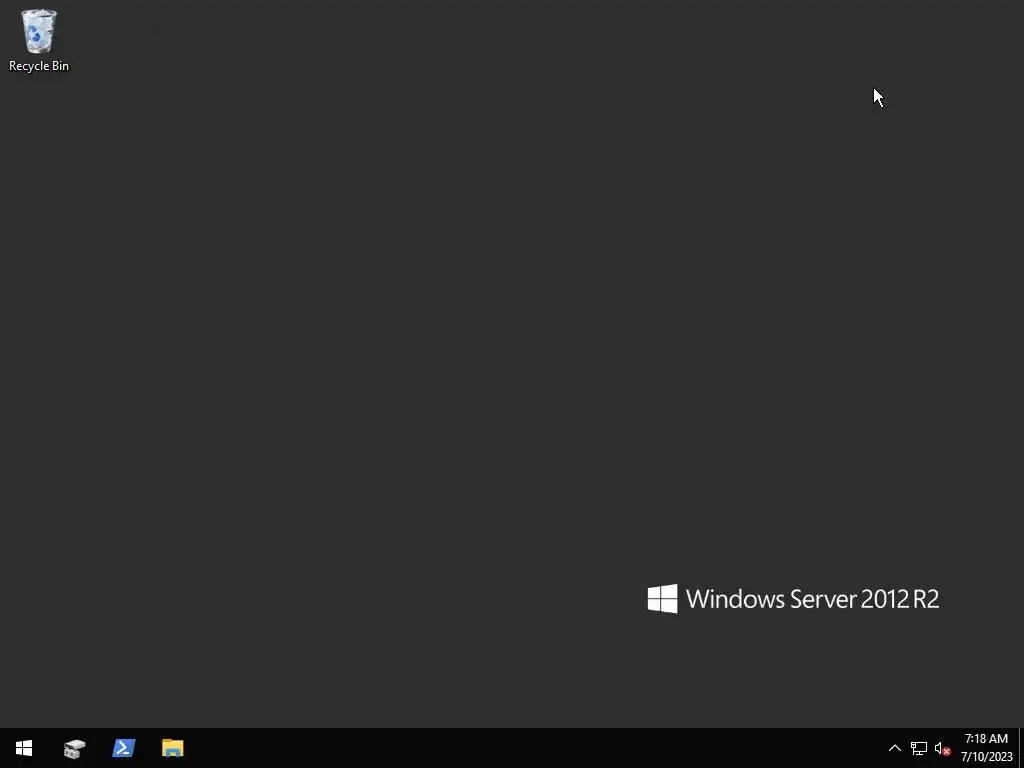The width and height of the screenshot is (1024, 768).
Task: Open File Explorer from the taskbar
Action: pos(172,748)
